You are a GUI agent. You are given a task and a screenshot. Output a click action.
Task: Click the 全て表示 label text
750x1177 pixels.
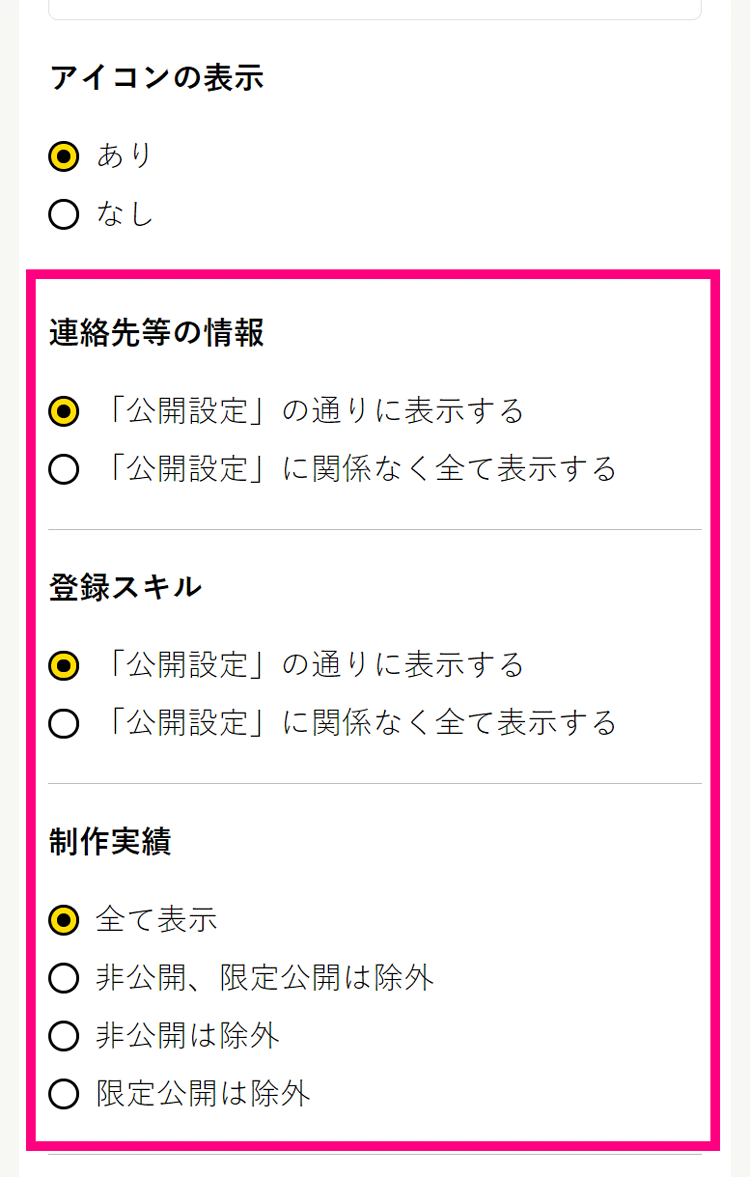(156, 920)
